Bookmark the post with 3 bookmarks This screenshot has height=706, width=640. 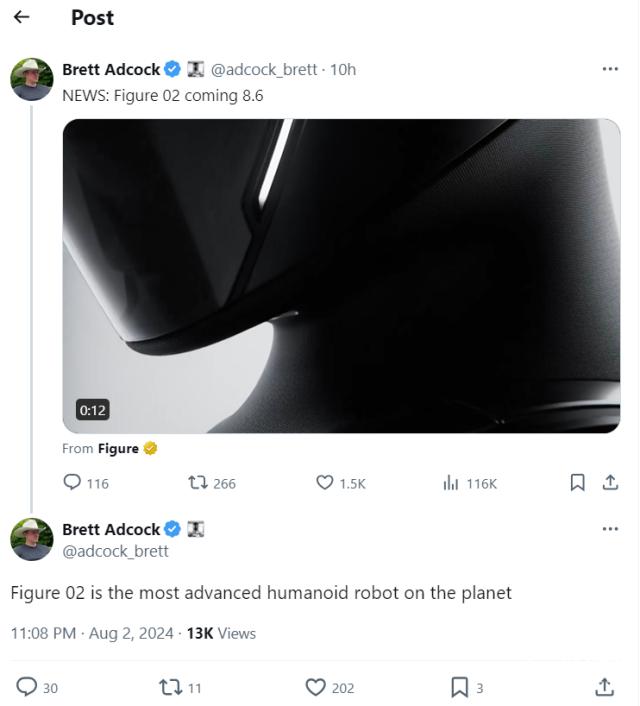pyautogui.click(x=459, y=687)
